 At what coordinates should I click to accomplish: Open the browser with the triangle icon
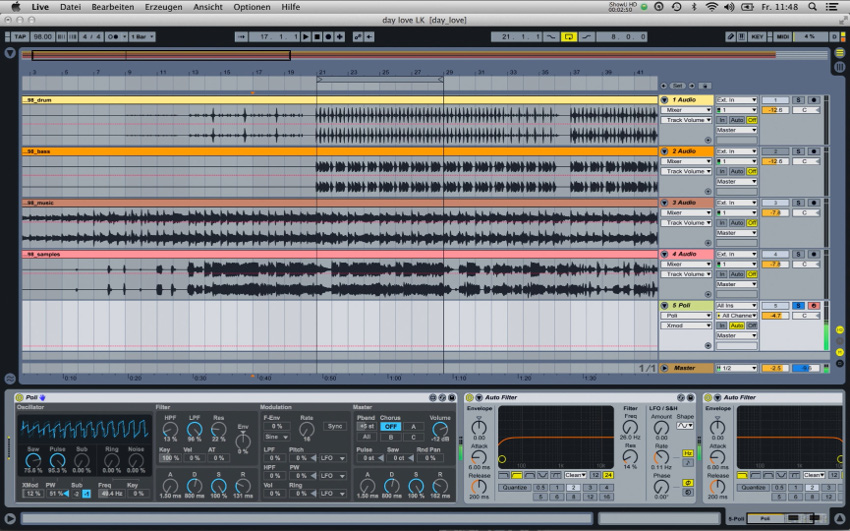point(10,53)
